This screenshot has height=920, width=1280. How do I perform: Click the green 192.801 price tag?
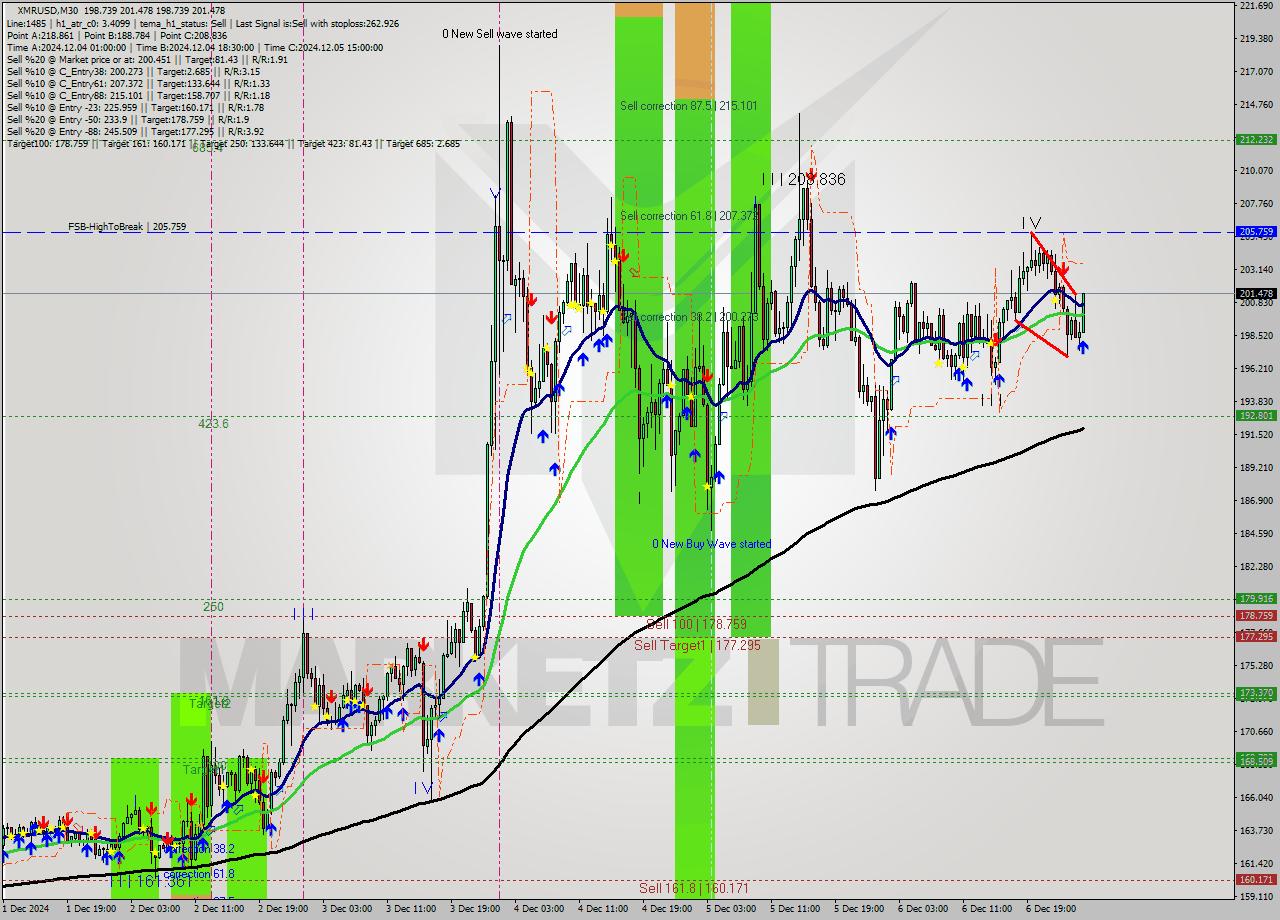tap(1256, 415)
